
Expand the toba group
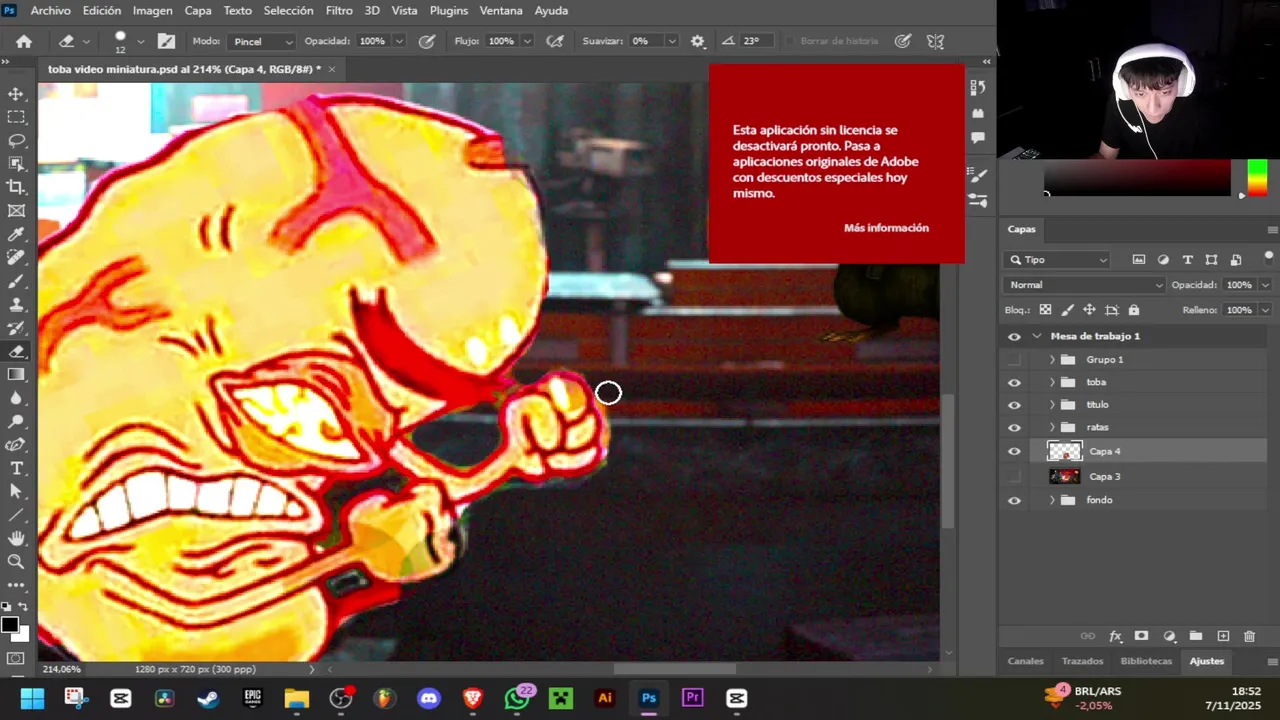1052,383
